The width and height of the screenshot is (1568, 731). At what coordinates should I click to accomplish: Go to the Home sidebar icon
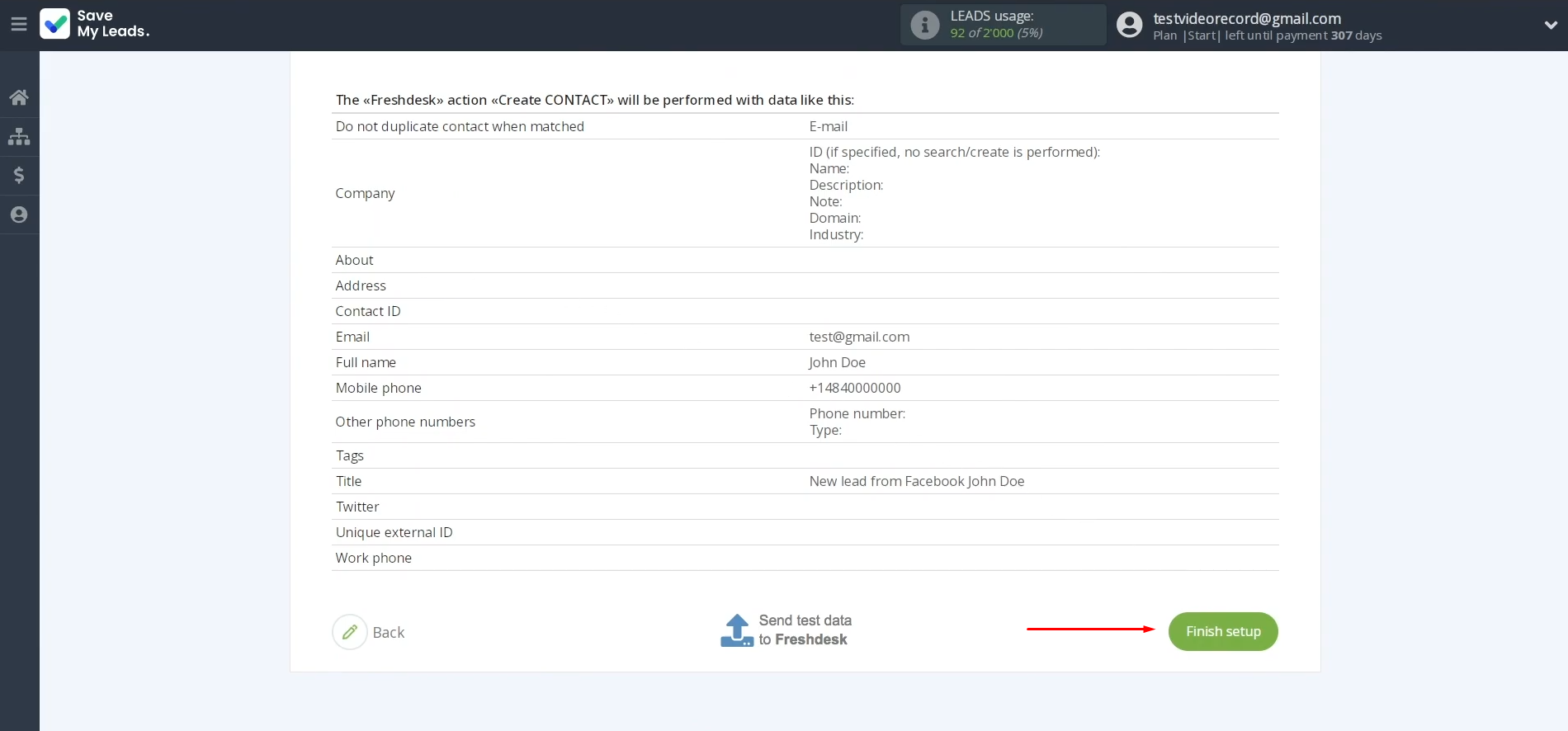coord(19,97)
